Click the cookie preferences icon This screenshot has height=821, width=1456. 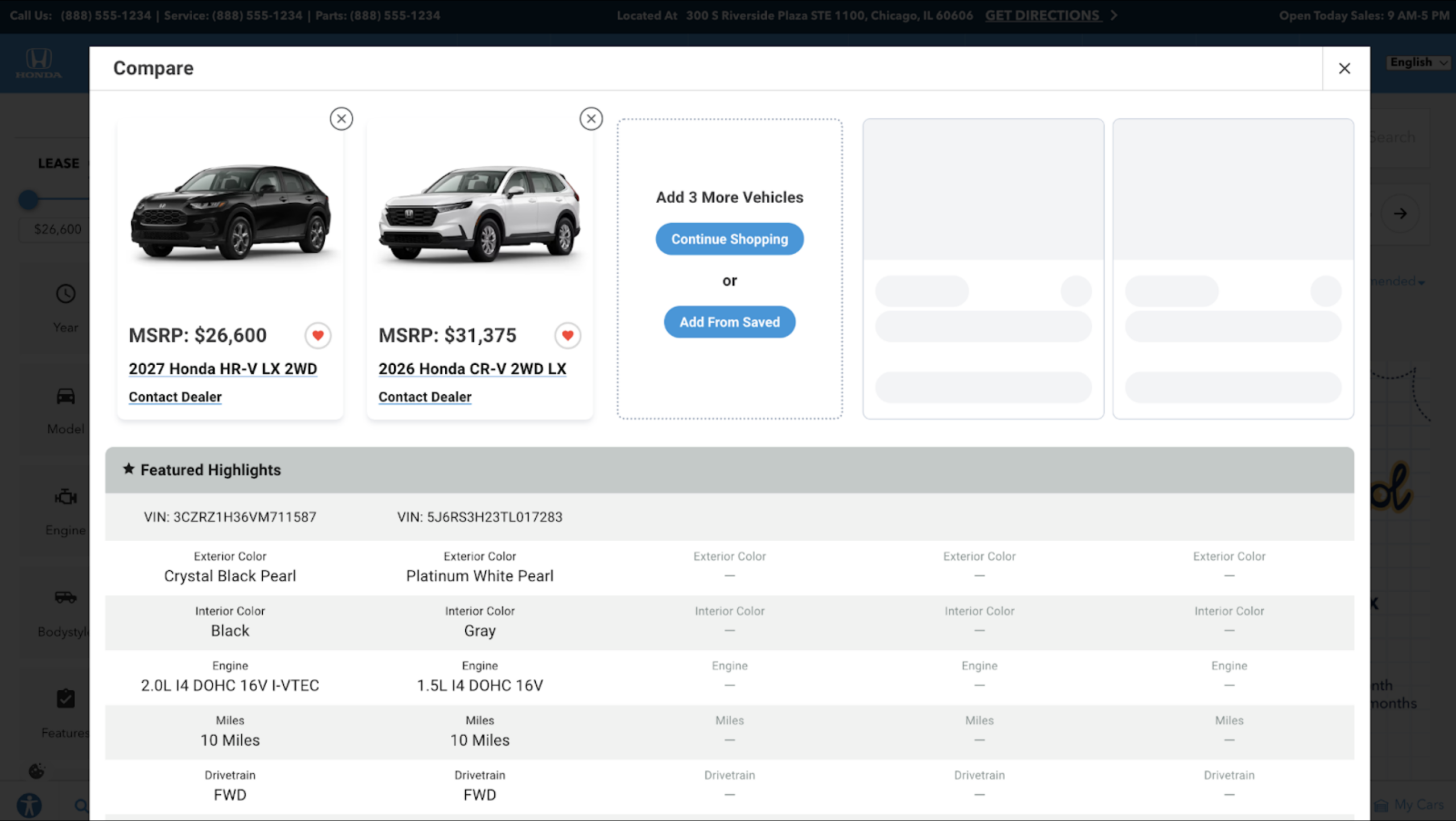click(36, 771)
